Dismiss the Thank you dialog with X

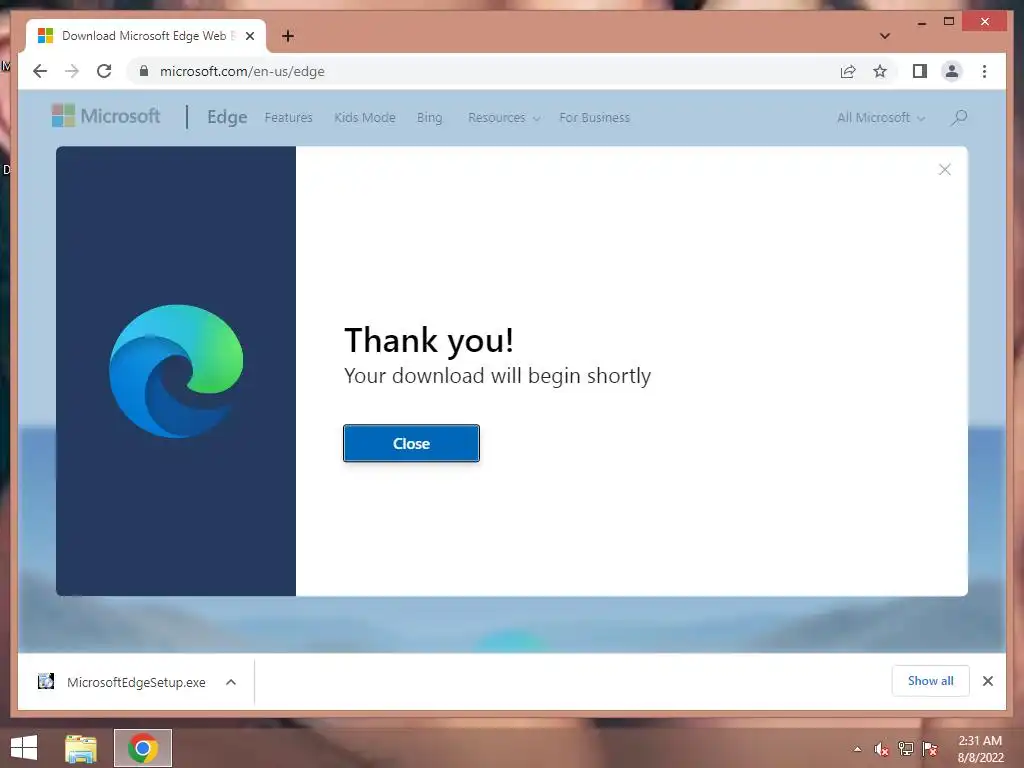944,170
